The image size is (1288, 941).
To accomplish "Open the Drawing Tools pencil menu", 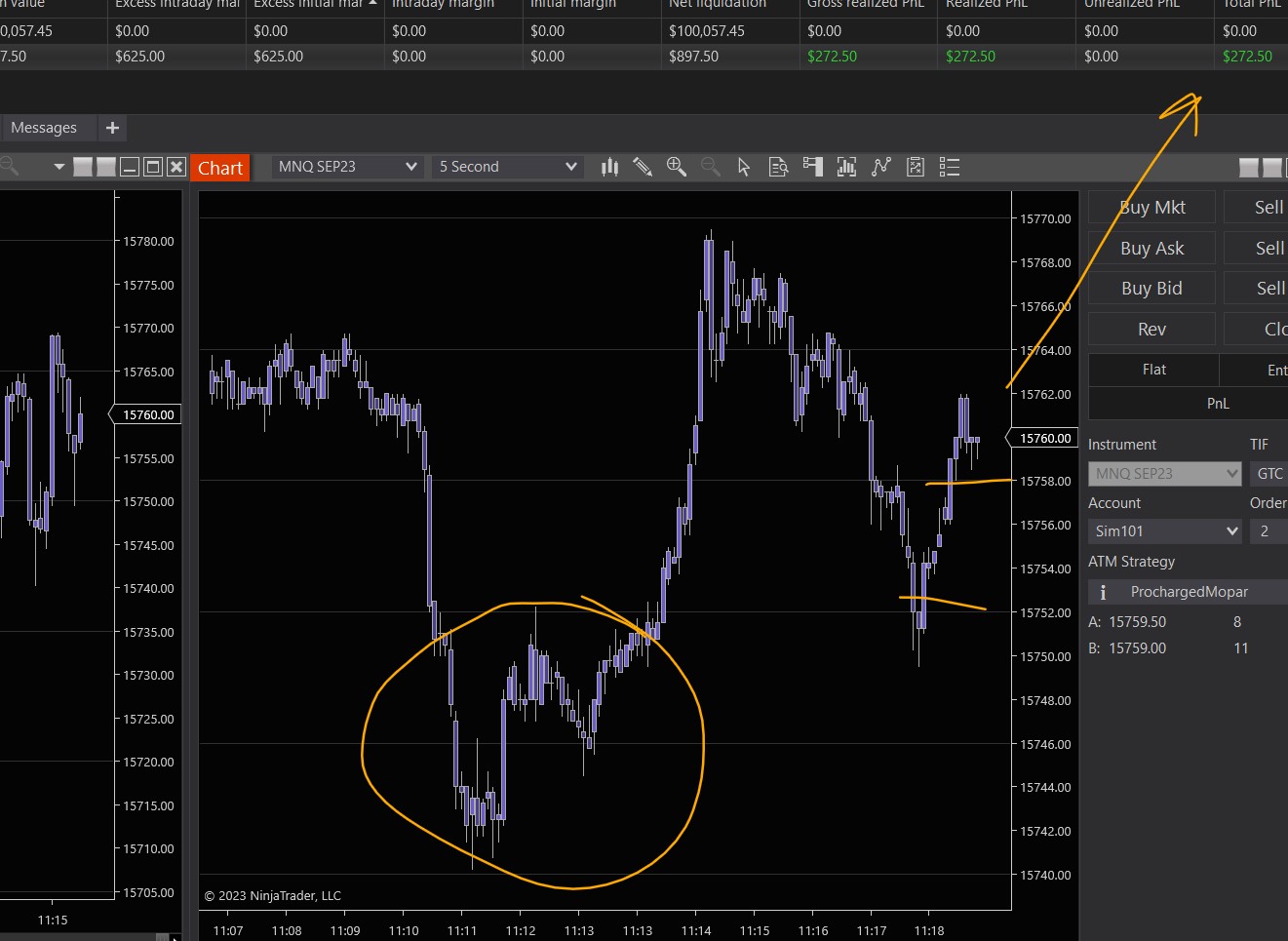I will [643, 167].
